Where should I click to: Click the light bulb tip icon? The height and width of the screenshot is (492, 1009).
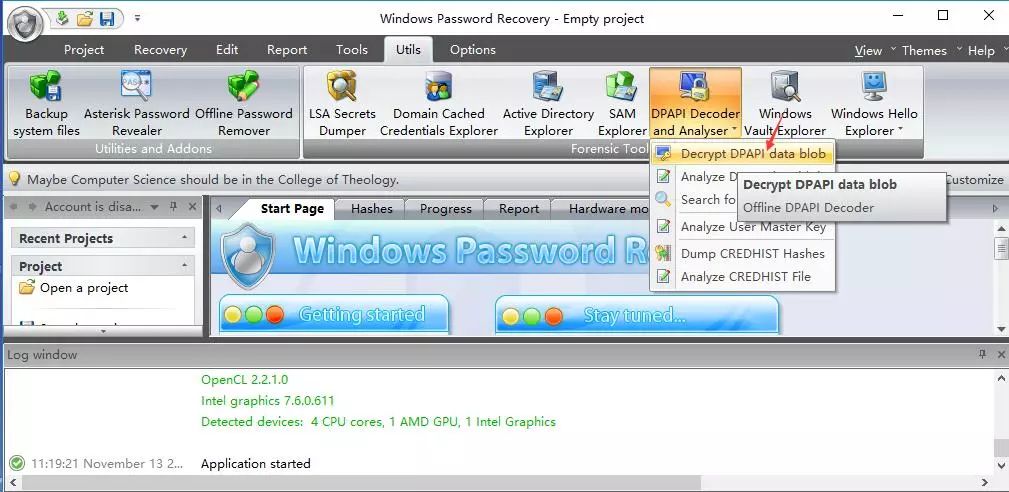click(14, 179)
